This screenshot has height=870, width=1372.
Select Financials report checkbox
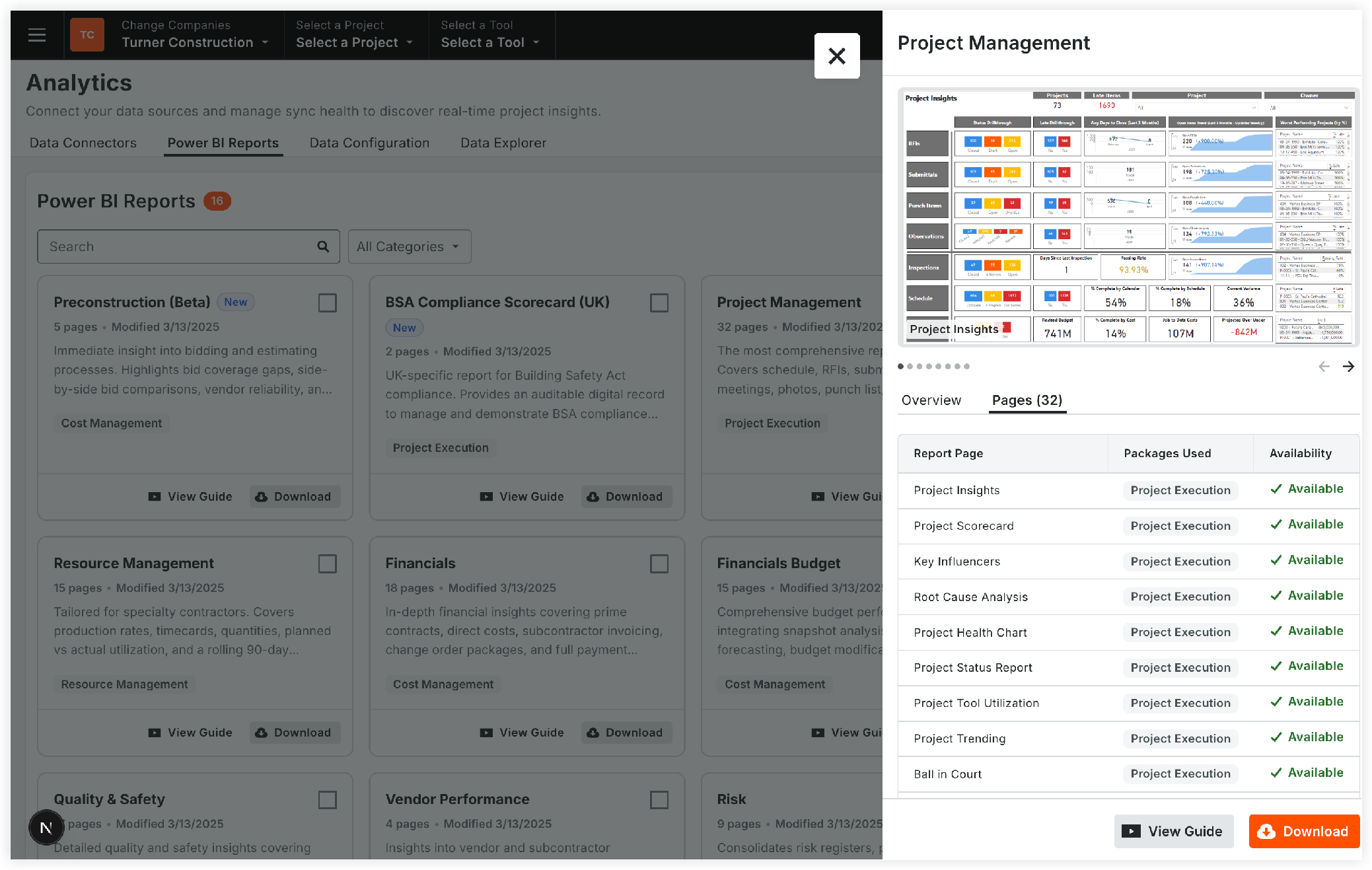(x=659, y=564)
